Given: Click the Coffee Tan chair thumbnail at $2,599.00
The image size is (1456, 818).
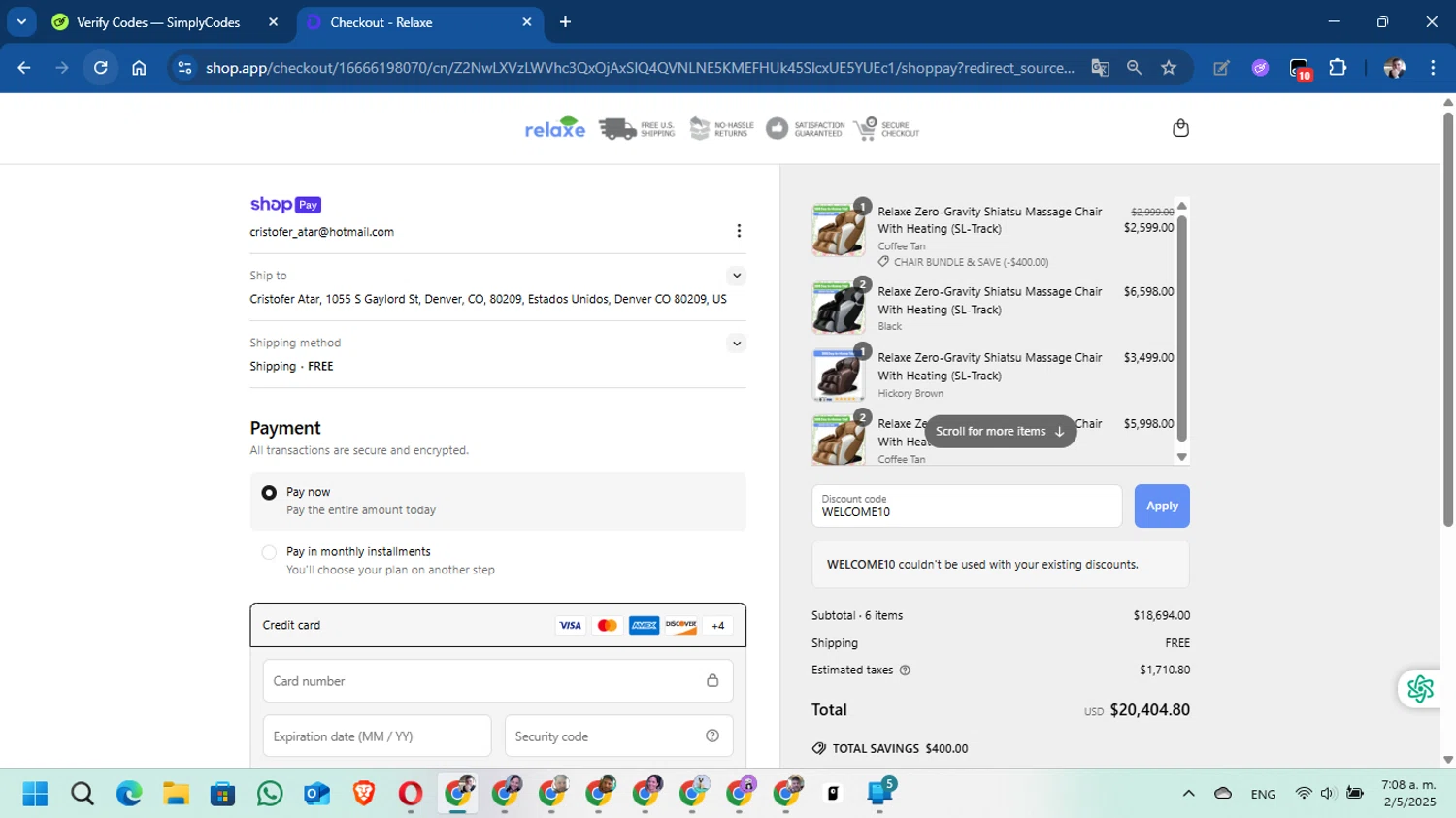Looking at the screenshot, I should tap(838, 230).
